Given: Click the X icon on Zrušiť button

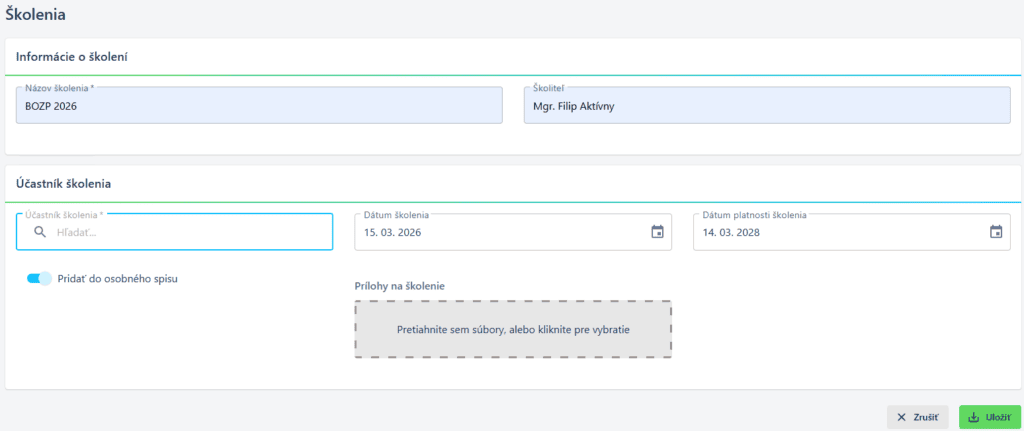Looking at the screenshot, I should (902, 417).
